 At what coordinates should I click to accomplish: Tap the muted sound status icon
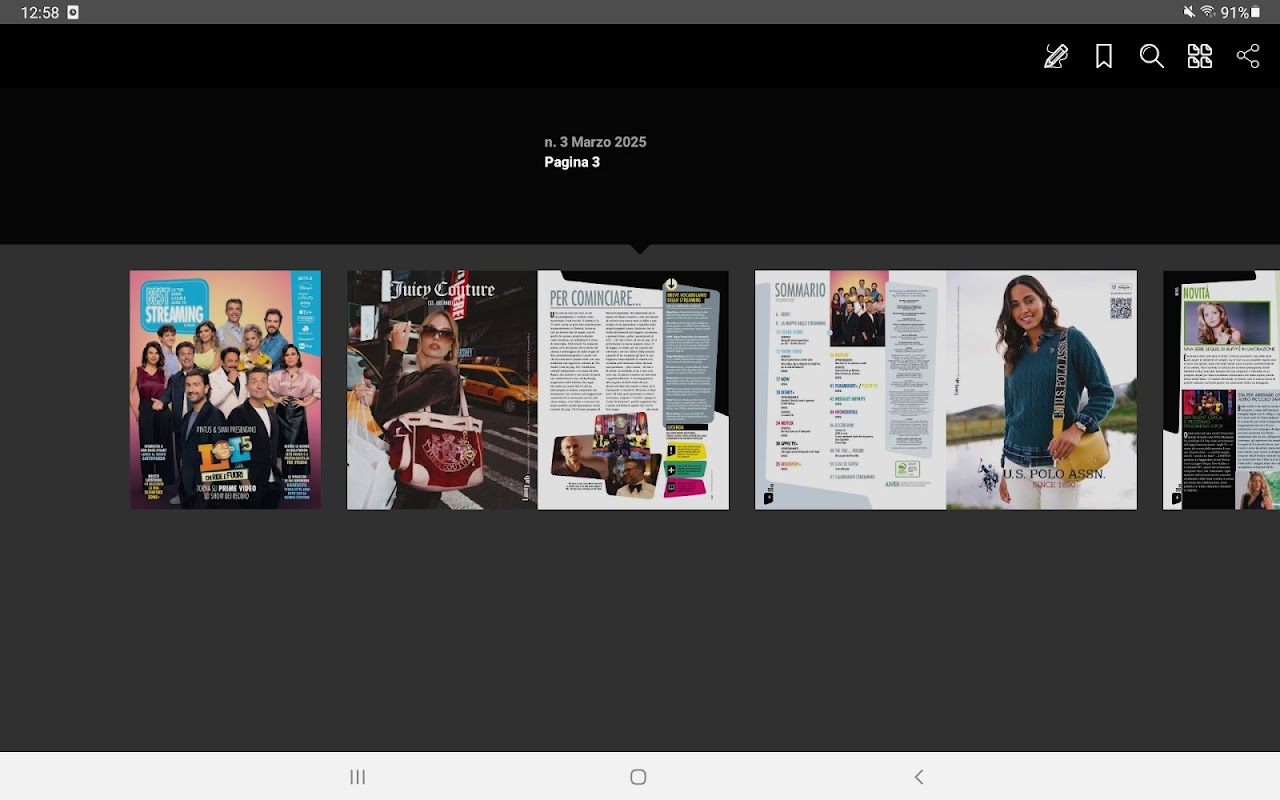point(1189,12)
